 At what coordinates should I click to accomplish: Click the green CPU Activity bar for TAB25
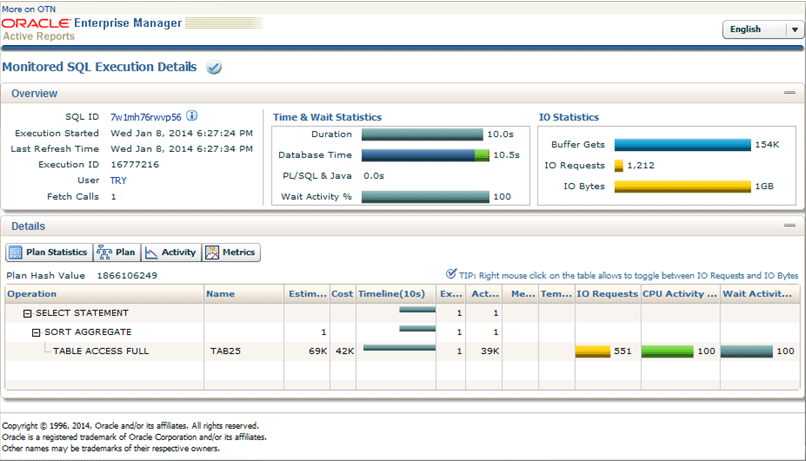(667, 352)
